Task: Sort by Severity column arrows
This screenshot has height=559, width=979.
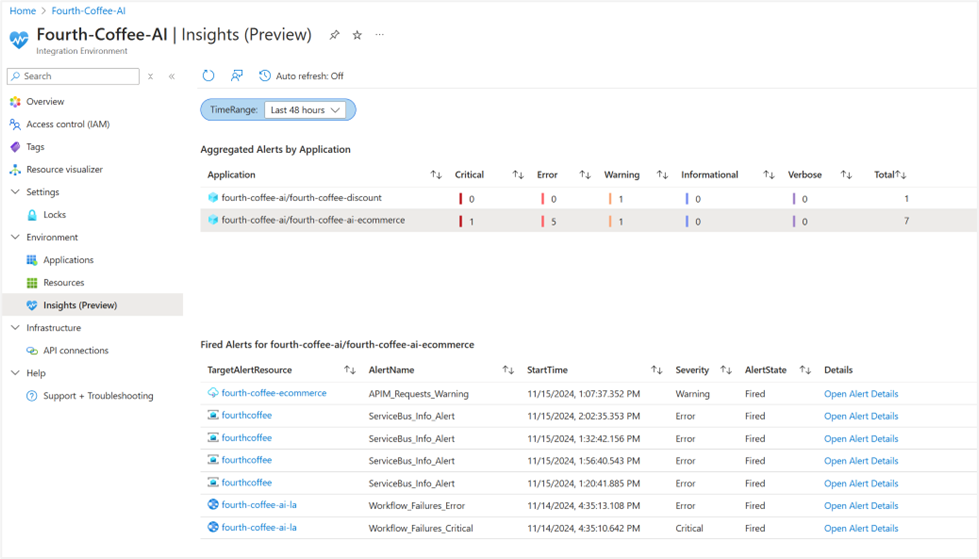Action: point(726,370)
